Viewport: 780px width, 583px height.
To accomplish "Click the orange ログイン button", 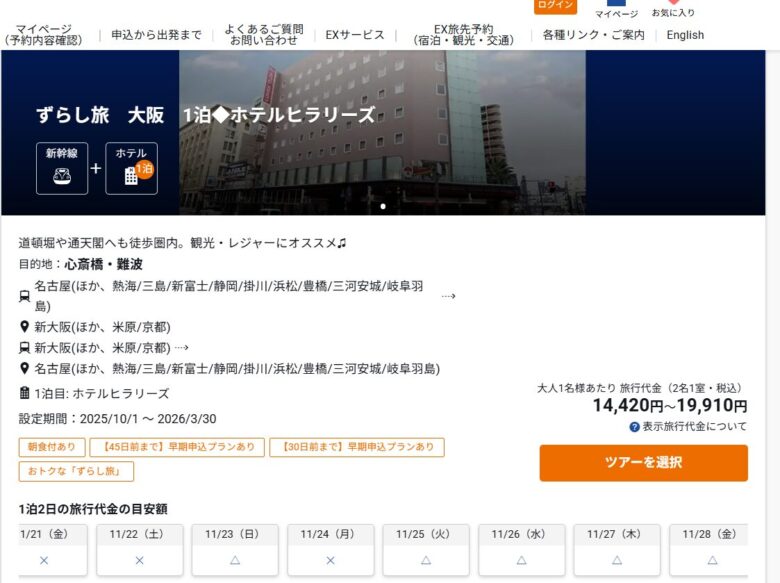I will (x=555, y=5).
